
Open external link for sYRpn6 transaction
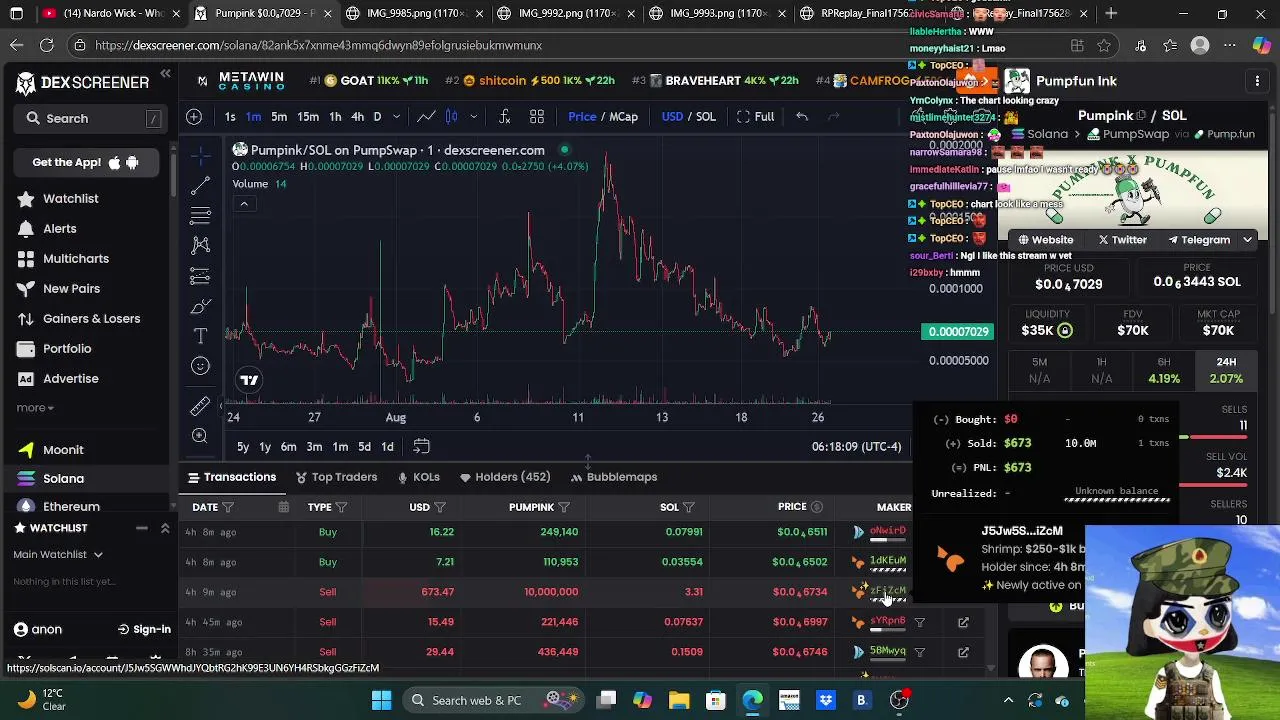tap(963, 622)
